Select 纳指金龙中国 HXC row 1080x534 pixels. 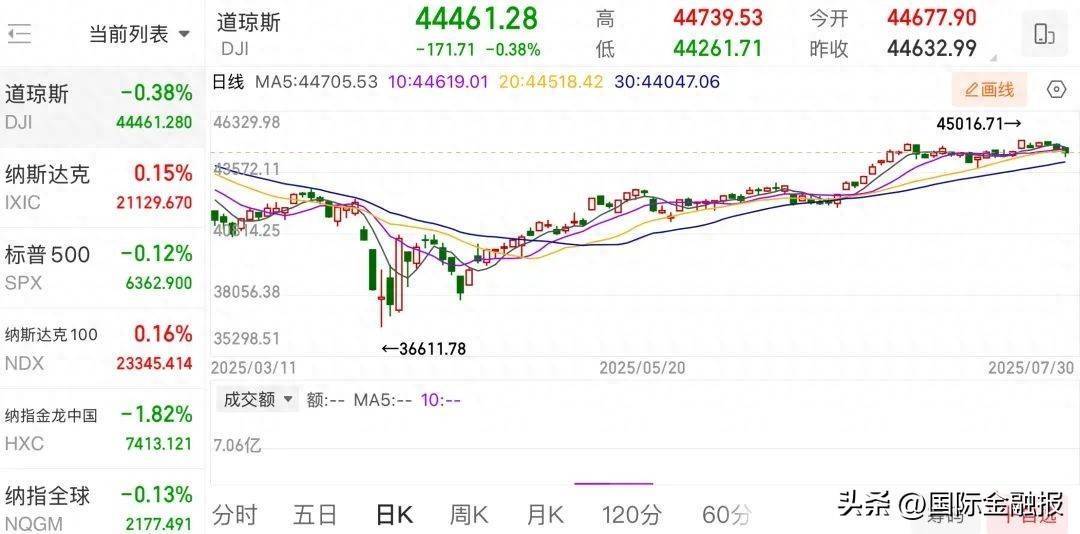coord(102,429)
